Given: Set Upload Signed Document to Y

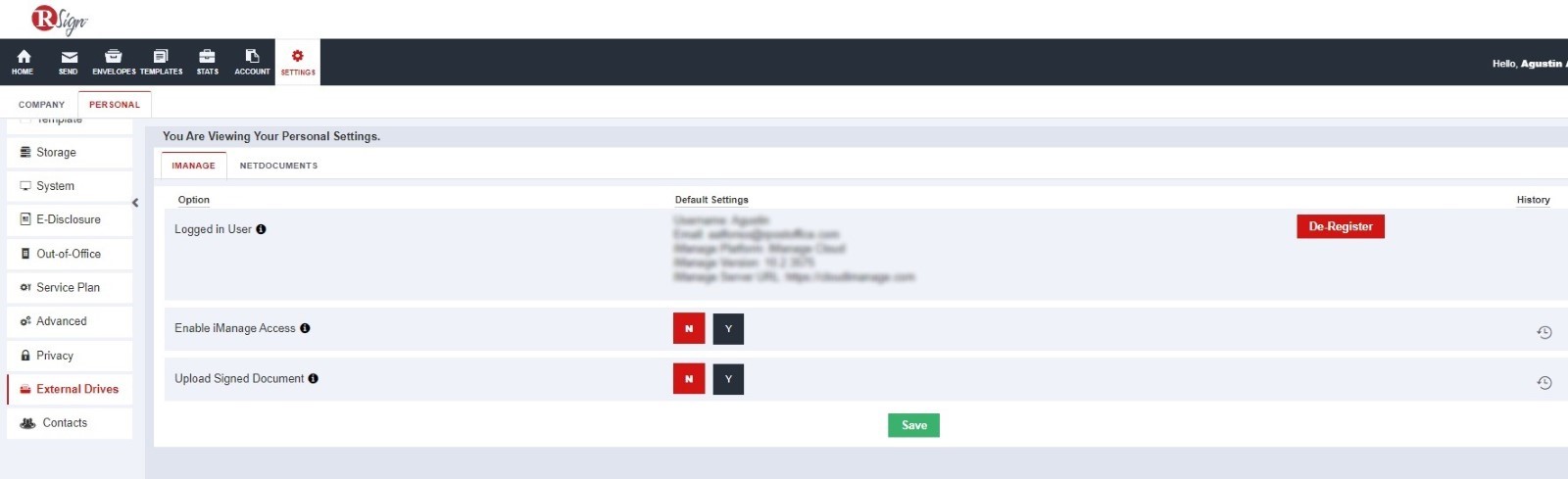Looking at the screenshot, I should pyautogui.click(x=728, y=379).
